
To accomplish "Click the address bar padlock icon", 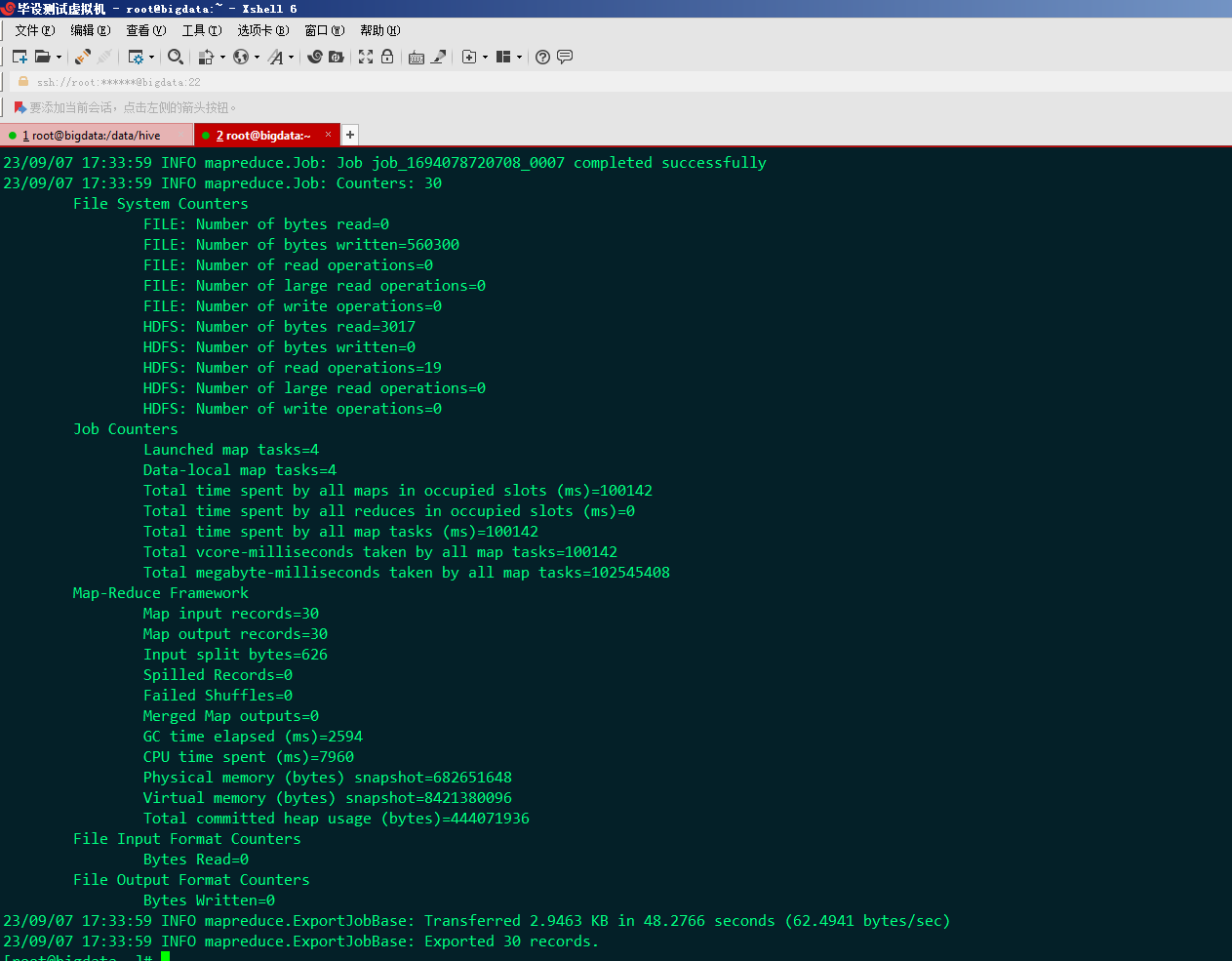I will pyautogui.click(x=23, y=82).
